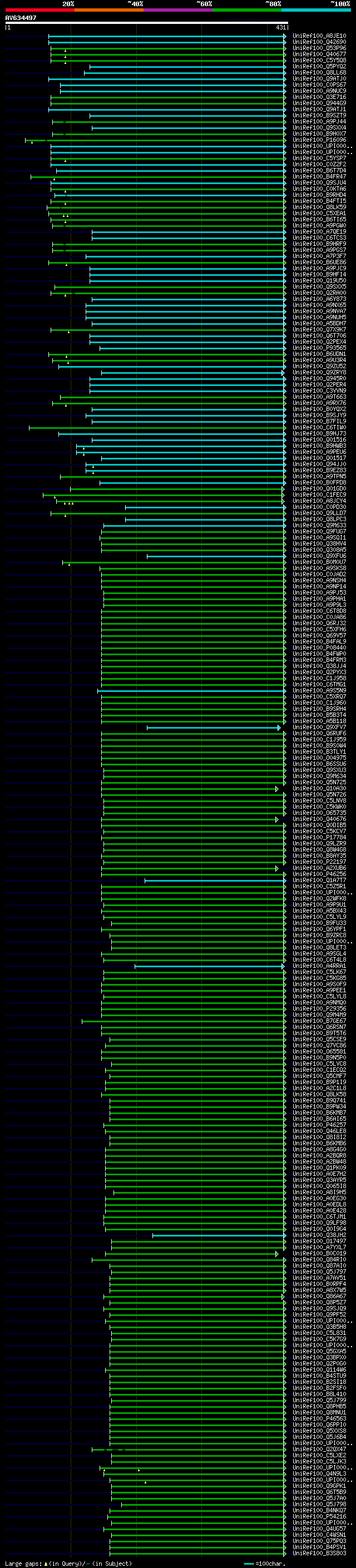Image resolution: width=356 pixels, height=1568 pixels.
Task: Open hit UniRef100_C0PS67
Action: coord(319,85)
